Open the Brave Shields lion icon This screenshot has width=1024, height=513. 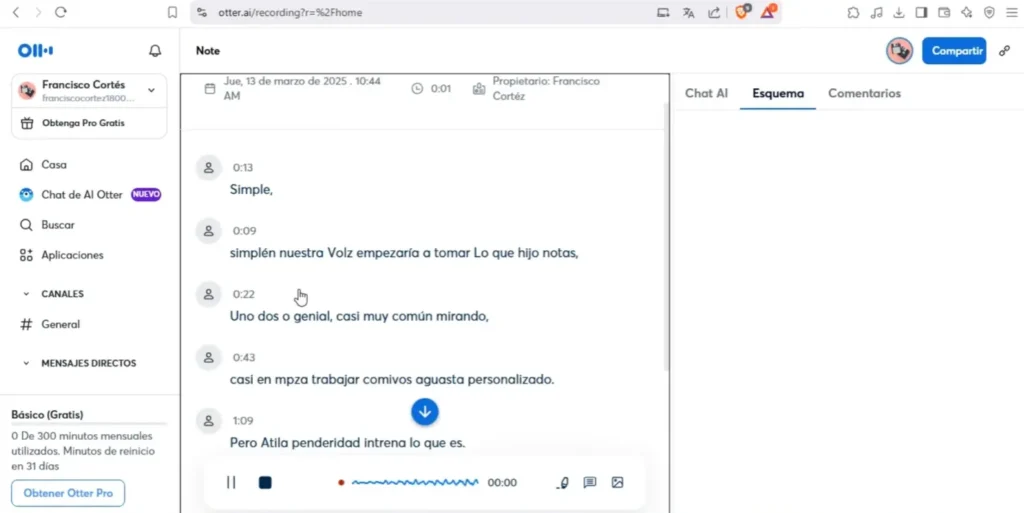point(742,12)
